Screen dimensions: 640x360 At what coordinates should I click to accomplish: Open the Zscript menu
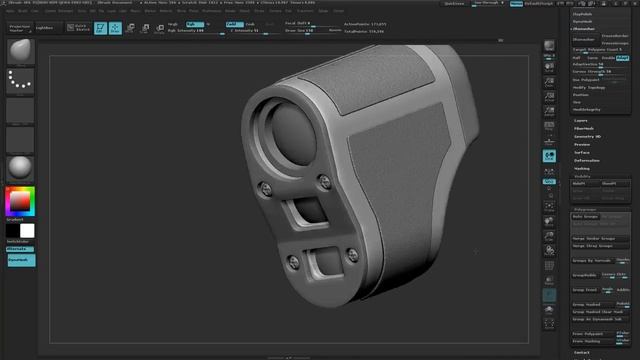click(x=339, y=11)
